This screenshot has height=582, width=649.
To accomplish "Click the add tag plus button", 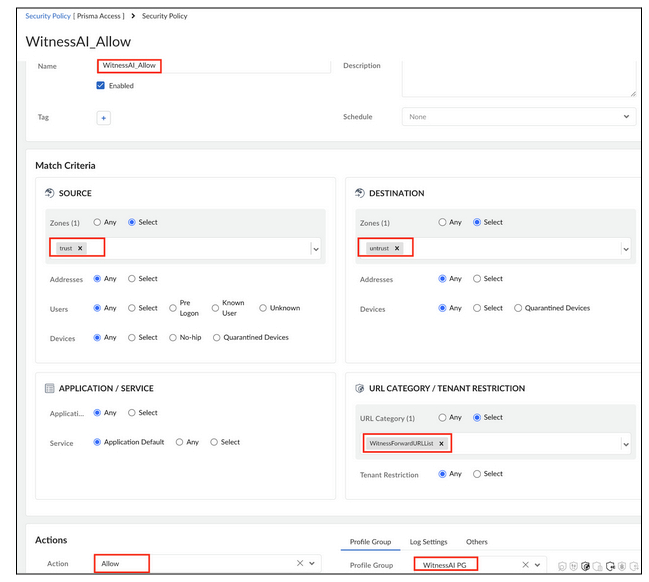I will (103, 118).
